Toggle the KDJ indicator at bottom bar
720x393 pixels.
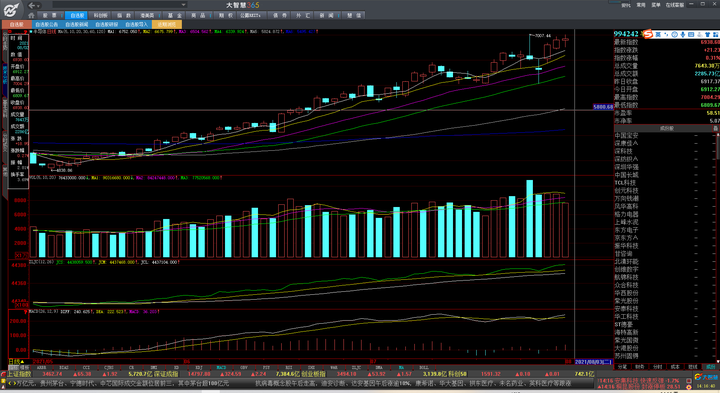(x=199, y=367)
